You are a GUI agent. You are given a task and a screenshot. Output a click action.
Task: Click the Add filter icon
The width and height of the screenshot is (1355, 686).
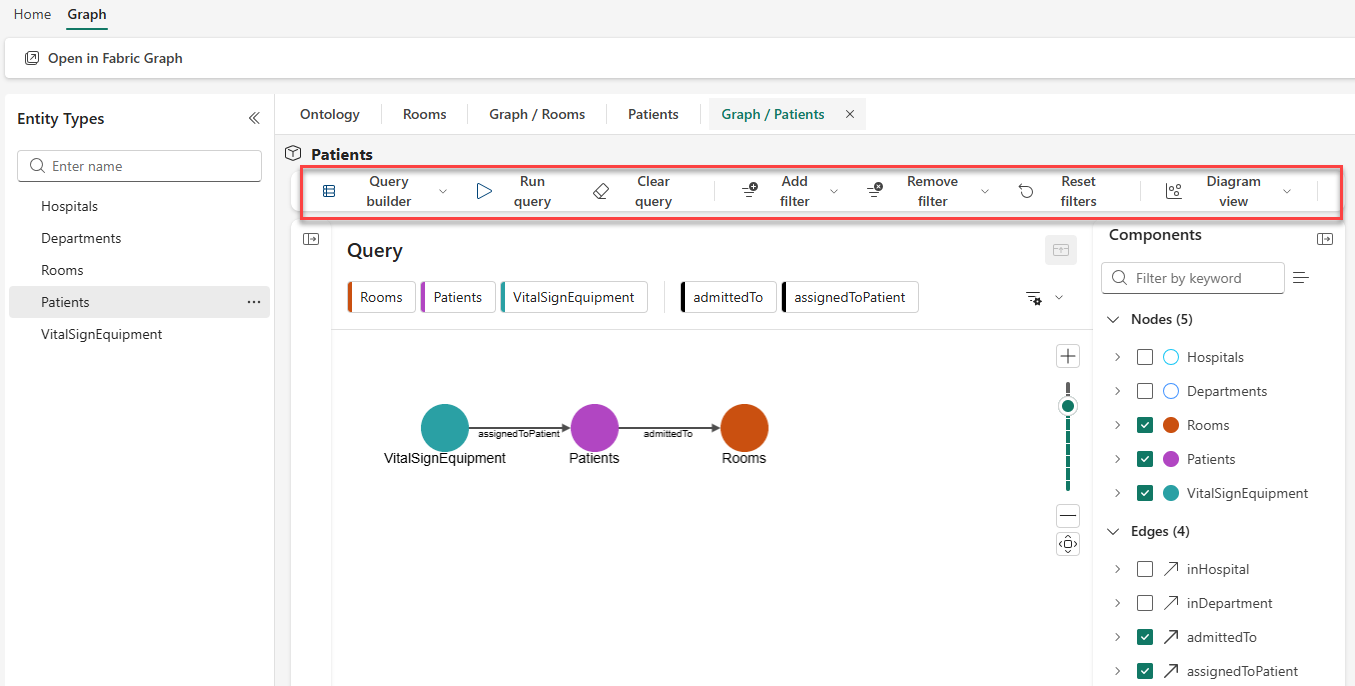(x=750, y=191)
